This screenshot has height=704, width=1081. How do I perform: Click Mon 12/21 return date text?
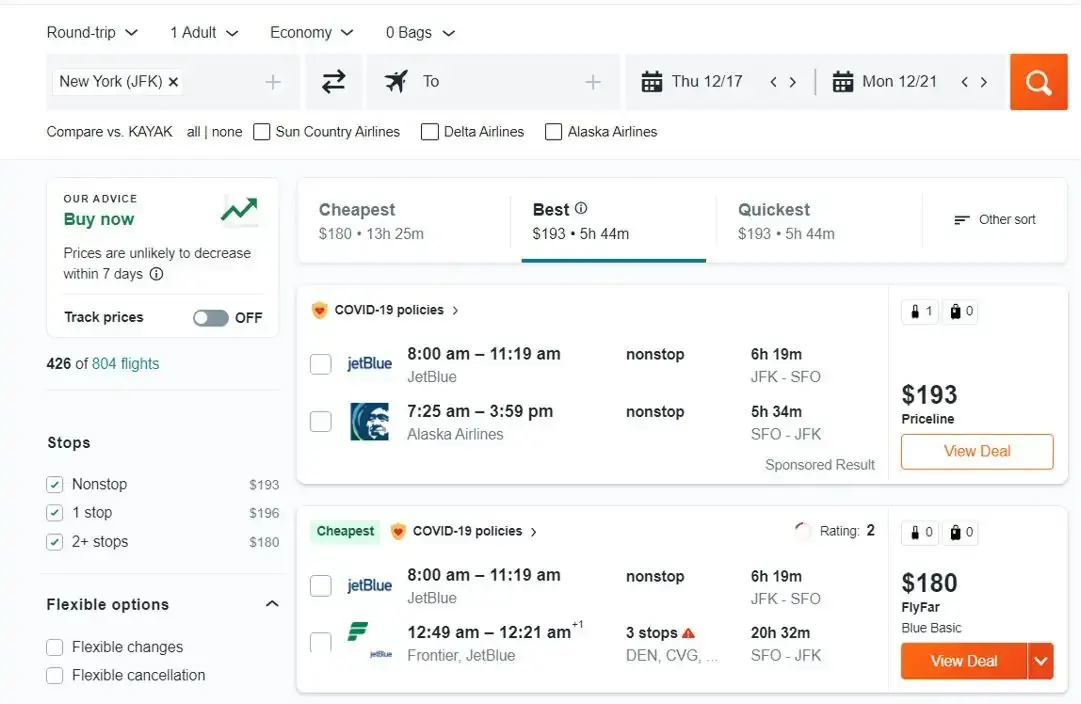coord(899,81)
